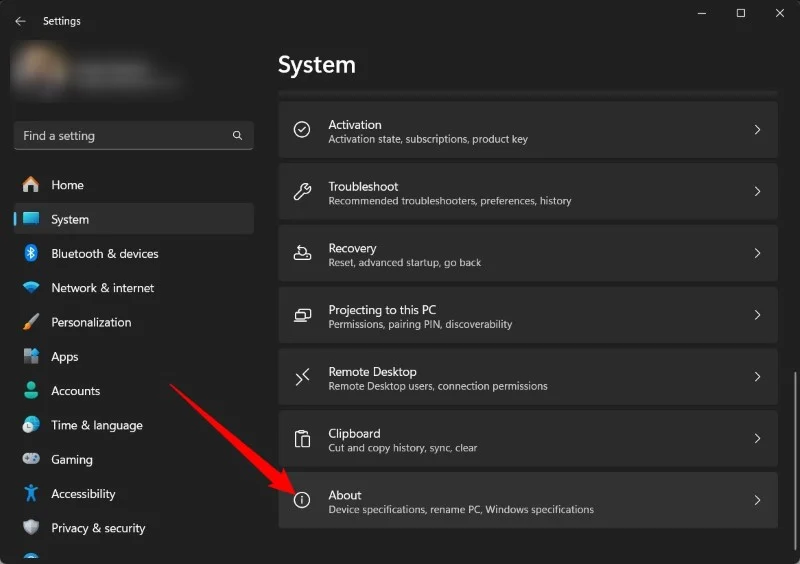800x564 pixels.
Task: Click the Remote Desktop arrows icon
Action: pyautogui.click(x=302, y=377)
